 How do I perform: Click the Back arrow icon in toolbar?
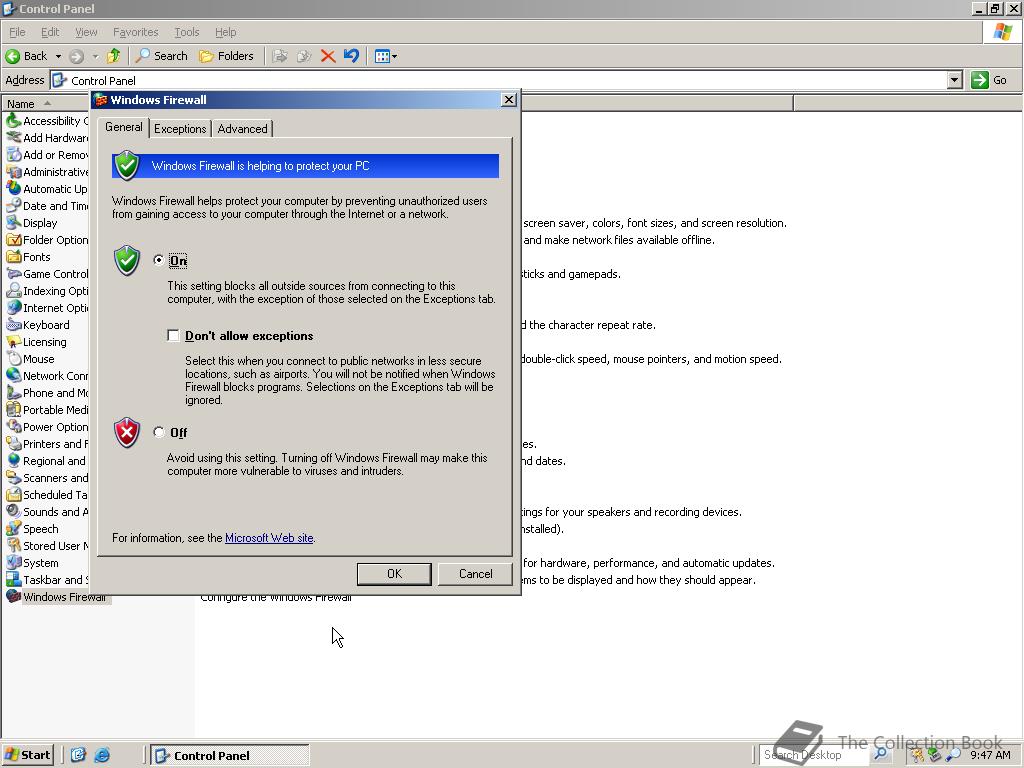(12, 56)
